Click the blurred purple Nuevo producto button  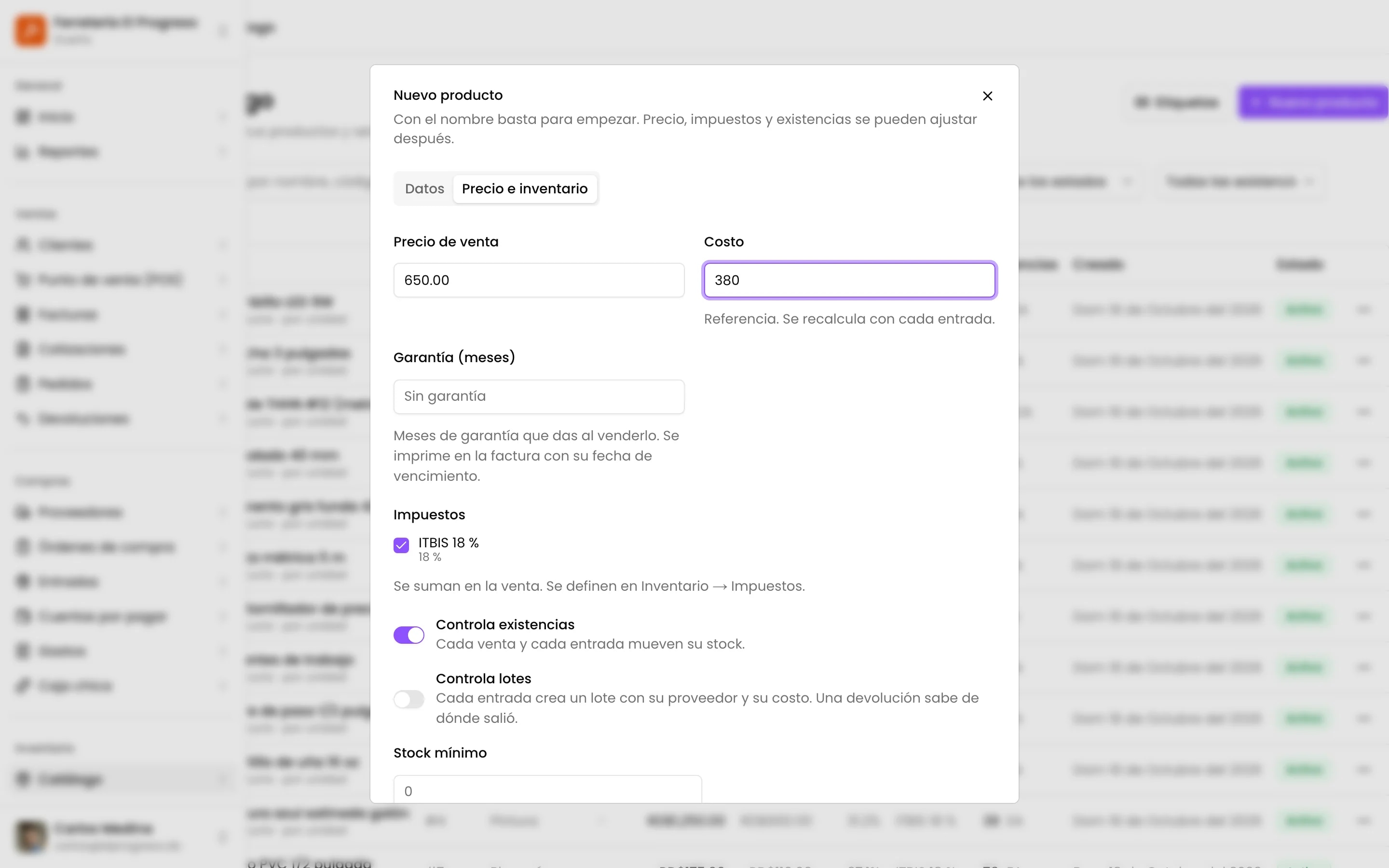click(x=1313, y=103)
